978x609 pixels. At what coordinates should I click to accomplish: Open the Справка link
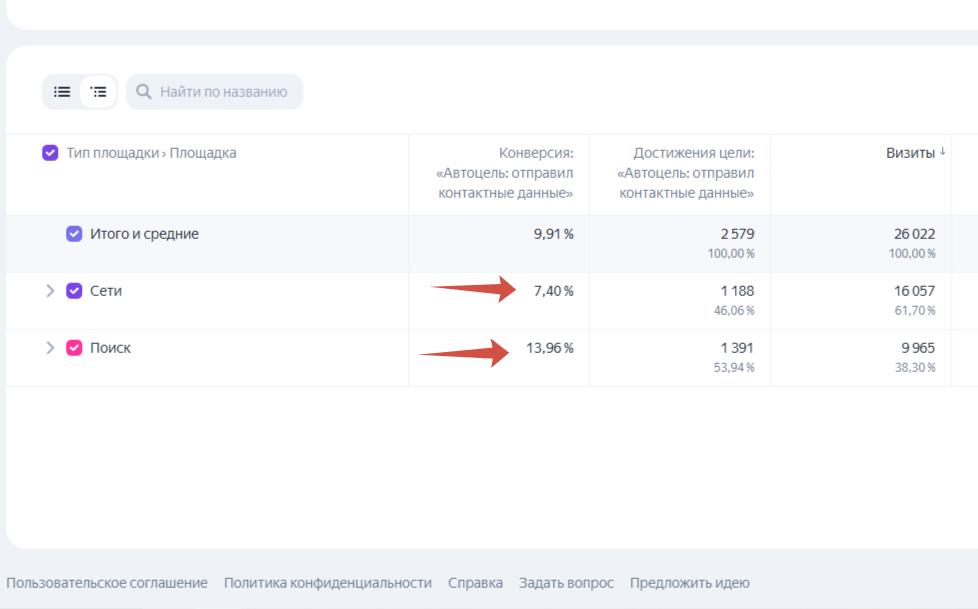[475, 583]
